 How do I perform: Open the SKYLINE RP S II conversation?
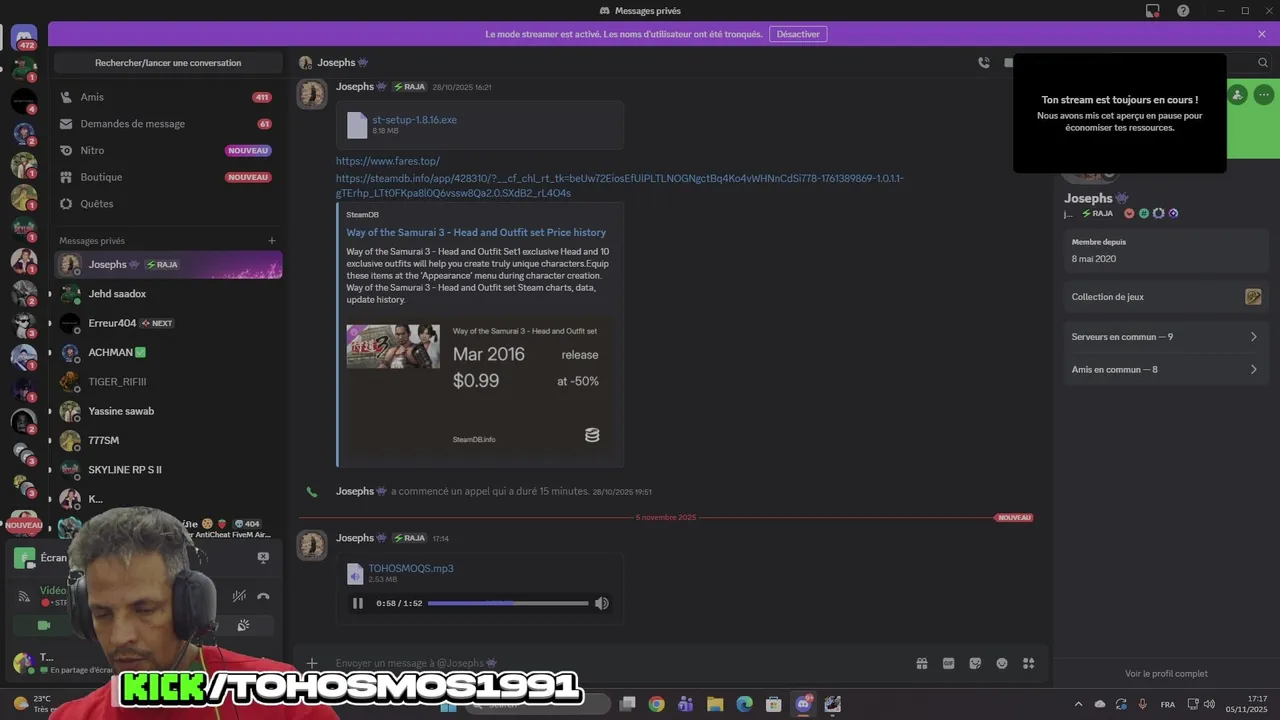coord(168,470)
